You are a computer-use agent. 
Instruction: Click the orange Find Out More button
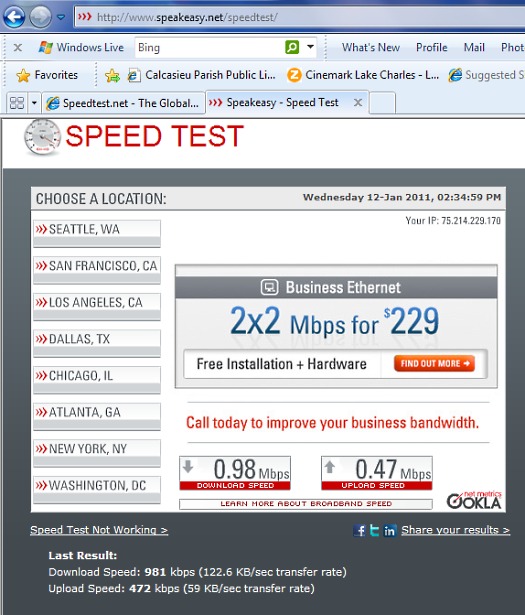coord(434,364)
